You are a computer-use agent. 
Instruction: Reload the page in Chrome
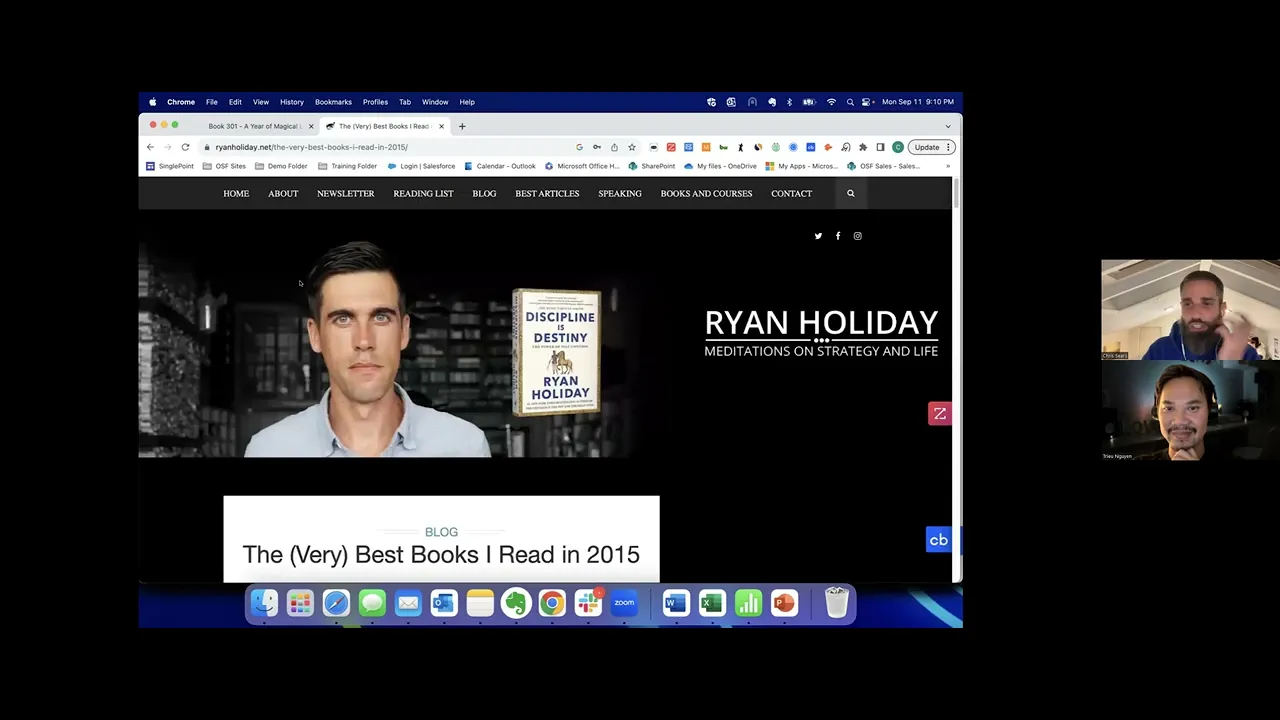(x=185, y=147)
